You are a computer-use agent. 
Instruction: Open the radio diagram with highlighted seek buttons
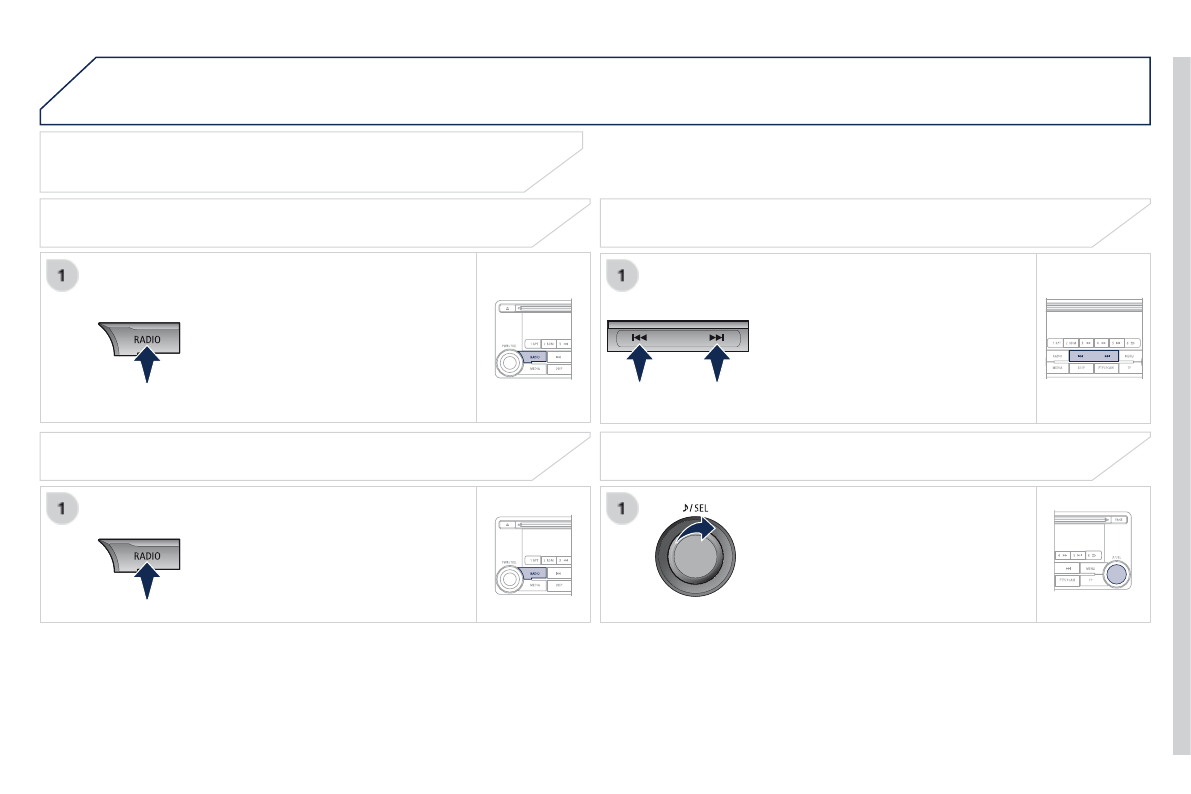(x=1094, y=338)
